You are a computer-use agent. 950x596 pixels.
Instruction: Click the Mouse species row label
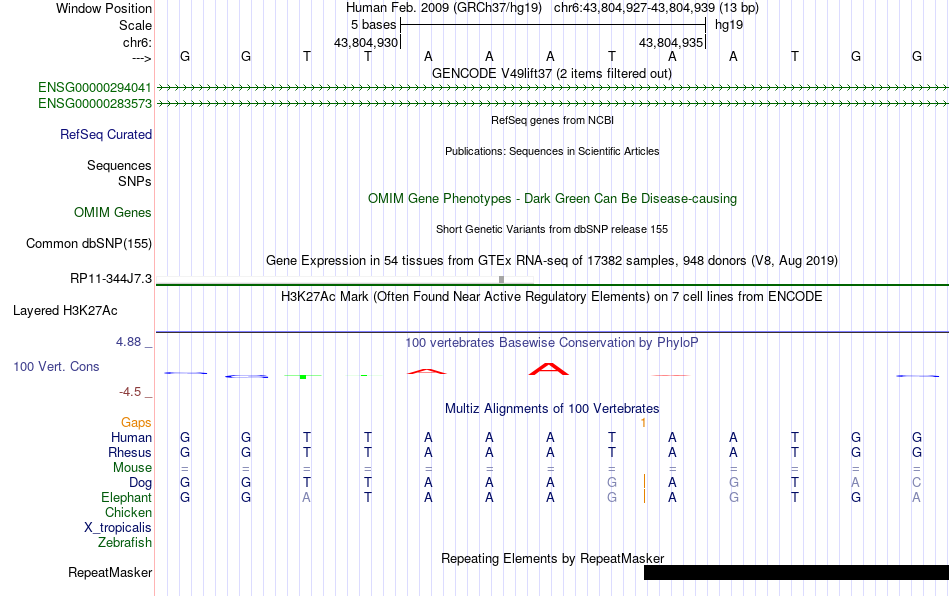coord(132,468)
